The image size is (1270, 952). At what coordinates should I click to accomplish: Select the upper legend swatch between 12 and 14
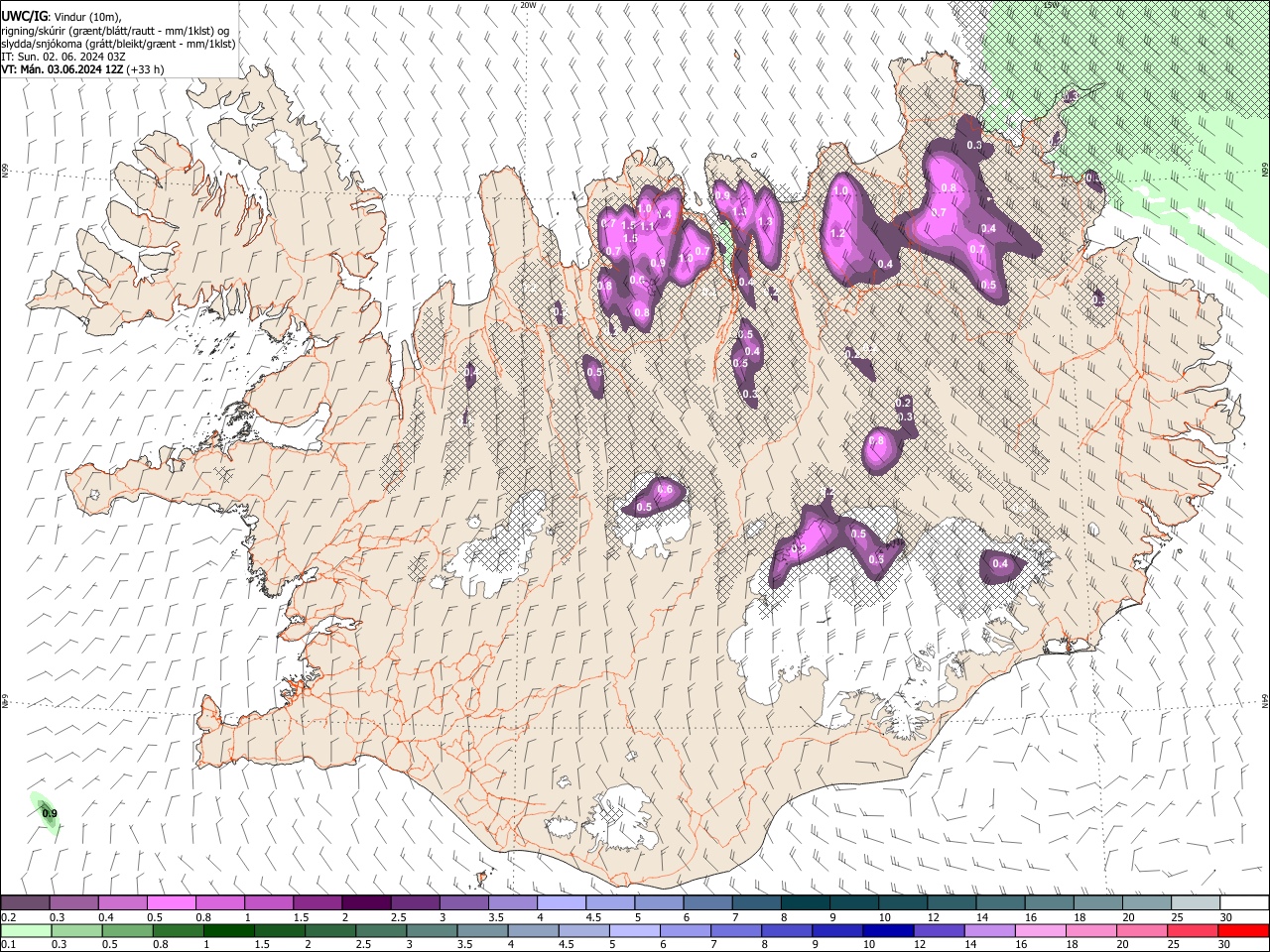pos(952,902)
